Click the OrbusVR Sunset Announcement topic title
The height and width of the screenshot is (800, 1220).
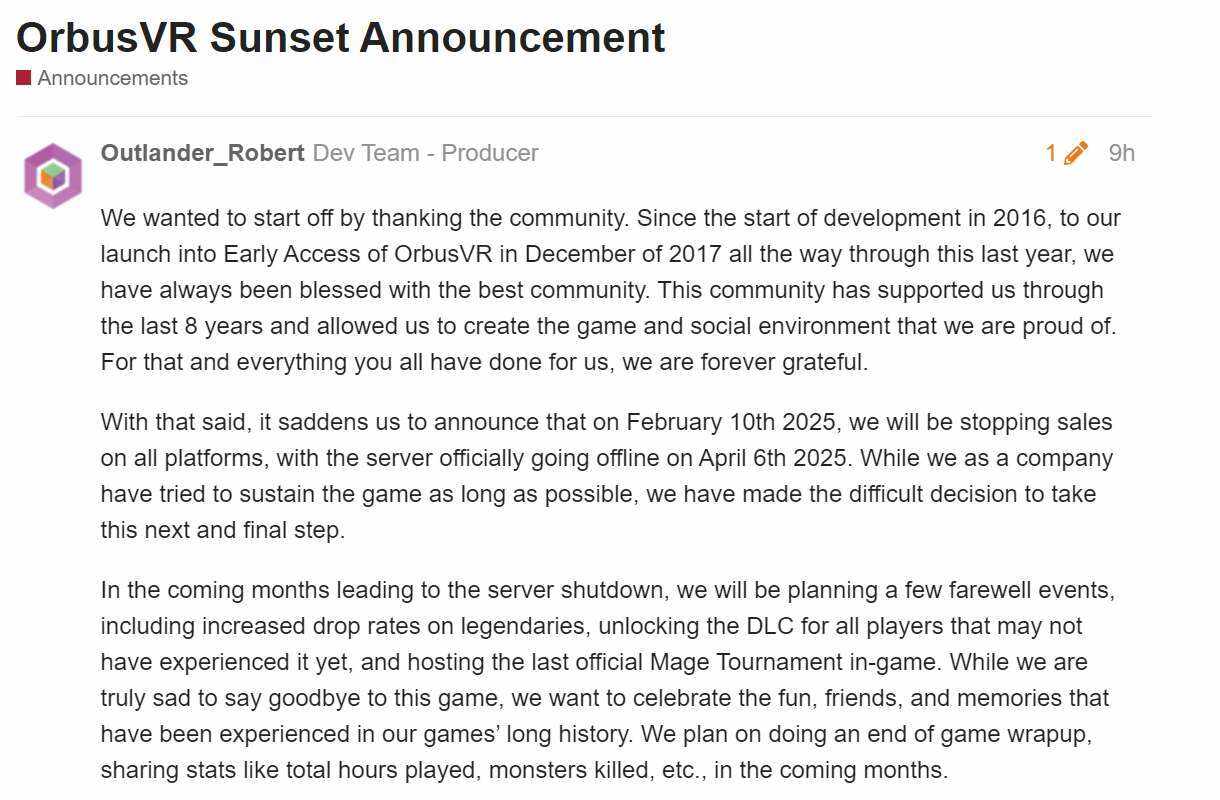click(x=341, y=38)
